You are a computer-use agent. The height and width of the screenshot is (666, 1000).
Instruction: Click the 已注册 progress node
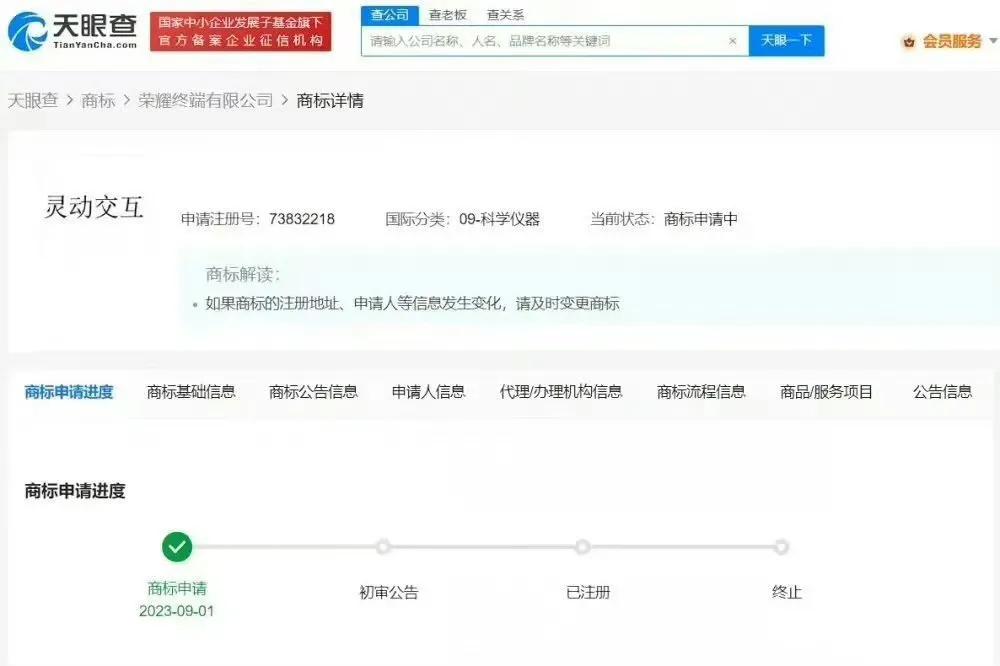click(582, 547)
